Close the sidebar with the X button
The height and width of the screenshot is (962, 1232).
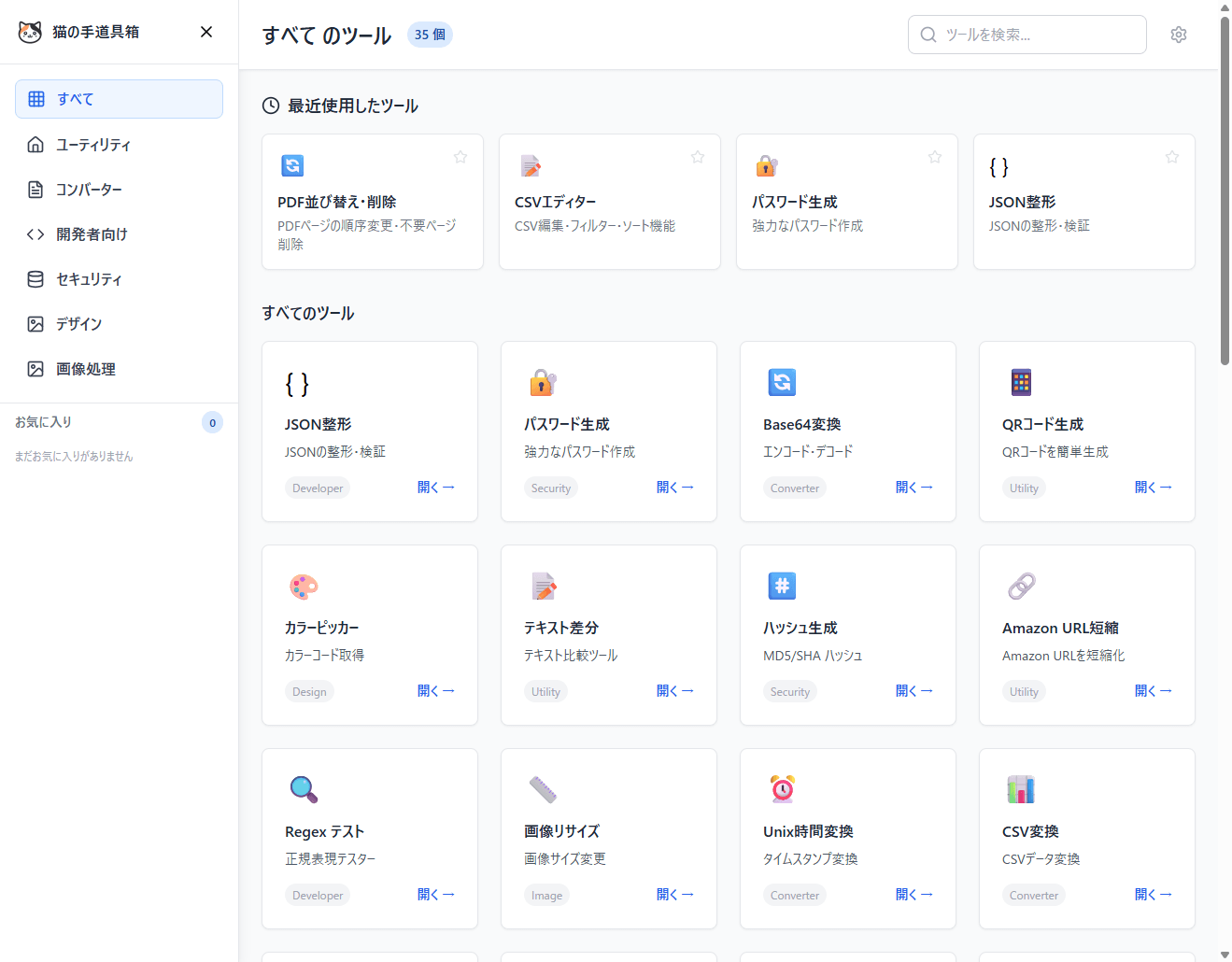(x=206, y=32)
